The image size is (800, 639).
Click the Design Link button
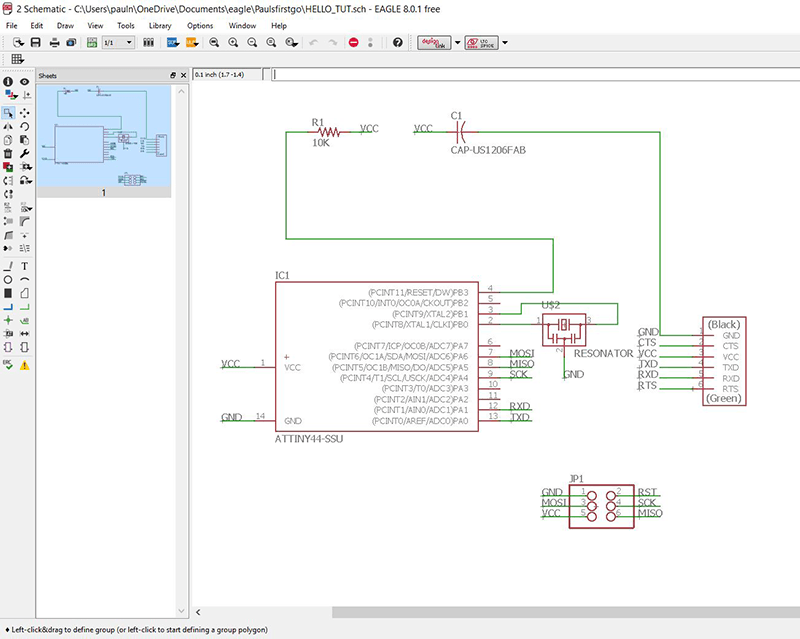click(x=435, y=42)
